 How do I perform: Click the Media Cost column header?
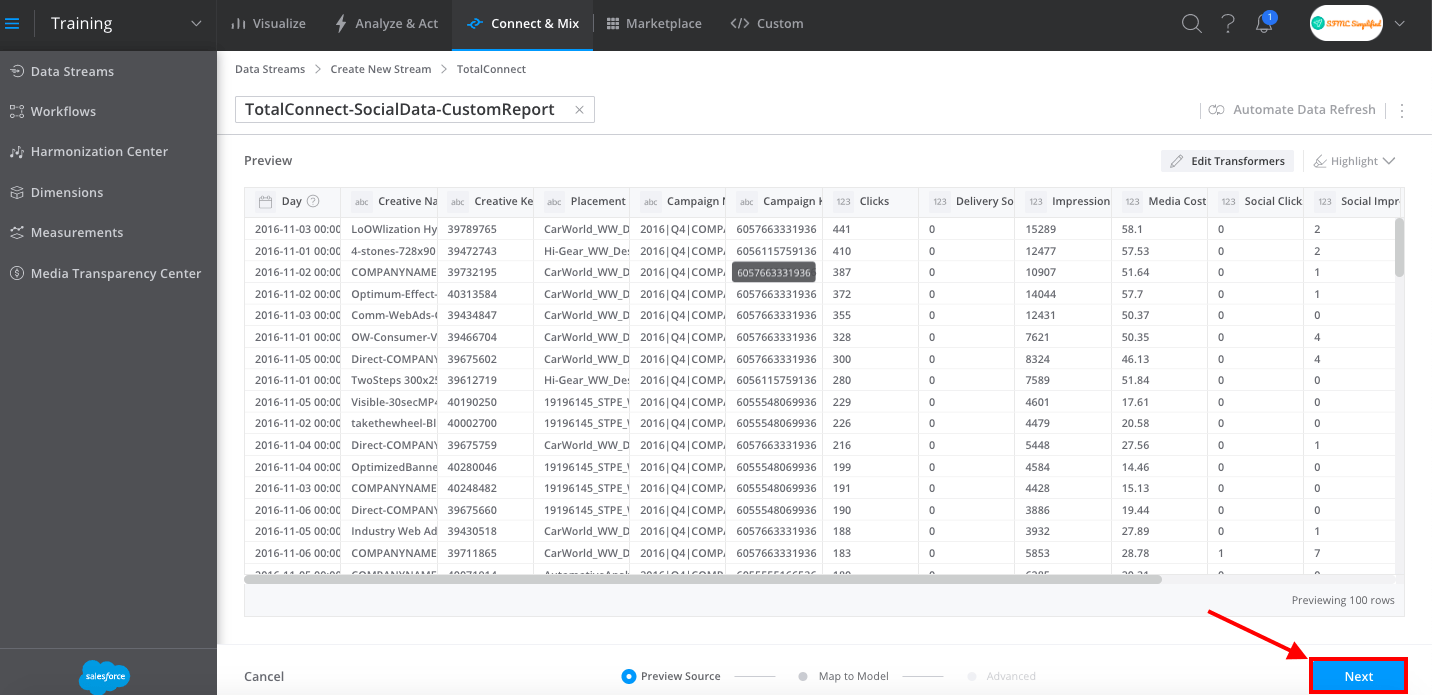(x=1159, y=202)
